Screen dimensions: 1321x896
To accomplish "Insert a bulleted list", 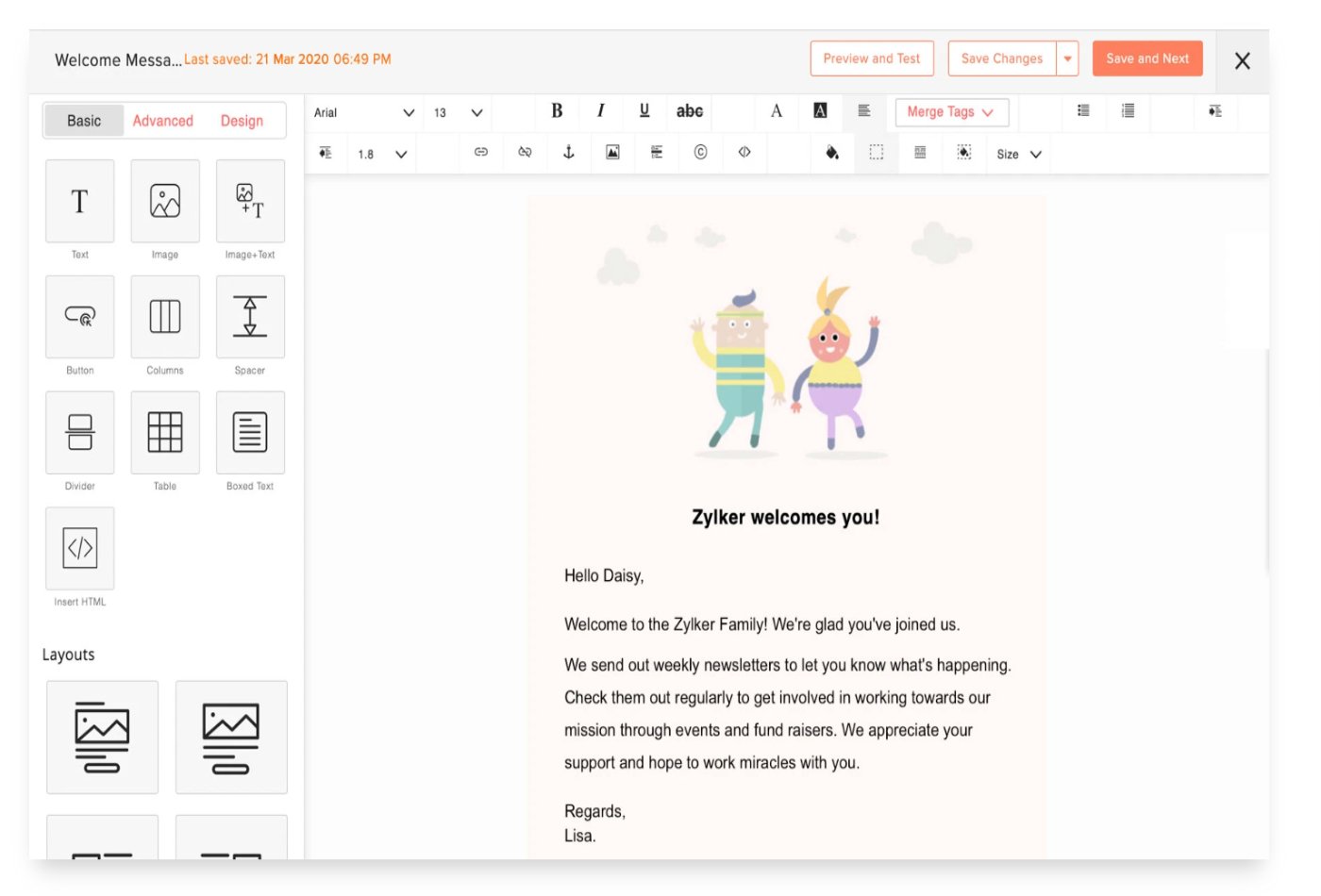I will (x=1083, y=111).
